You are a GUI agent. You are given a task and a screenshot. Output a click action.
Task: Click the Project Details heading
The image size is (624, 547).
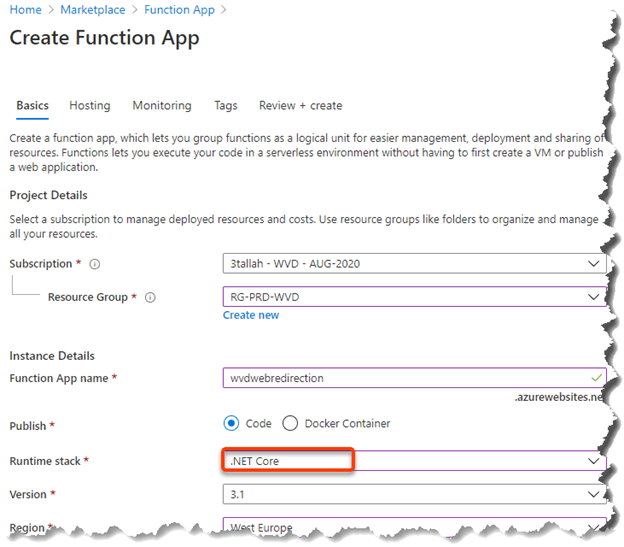click(49, 195)
